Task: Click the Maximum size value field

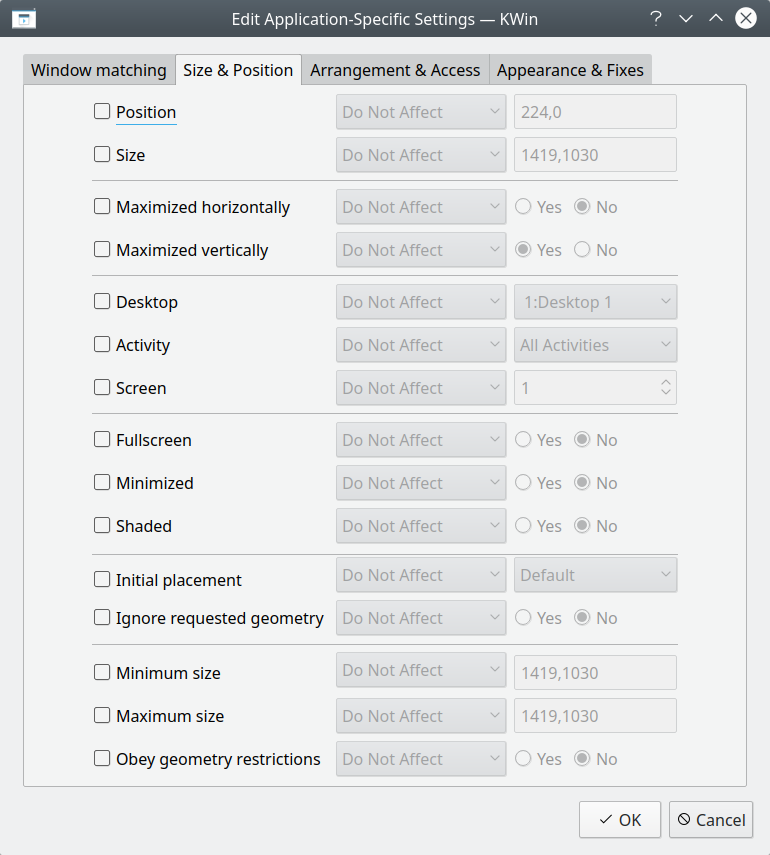Action: pyautogui.click(x=595, y=715)
